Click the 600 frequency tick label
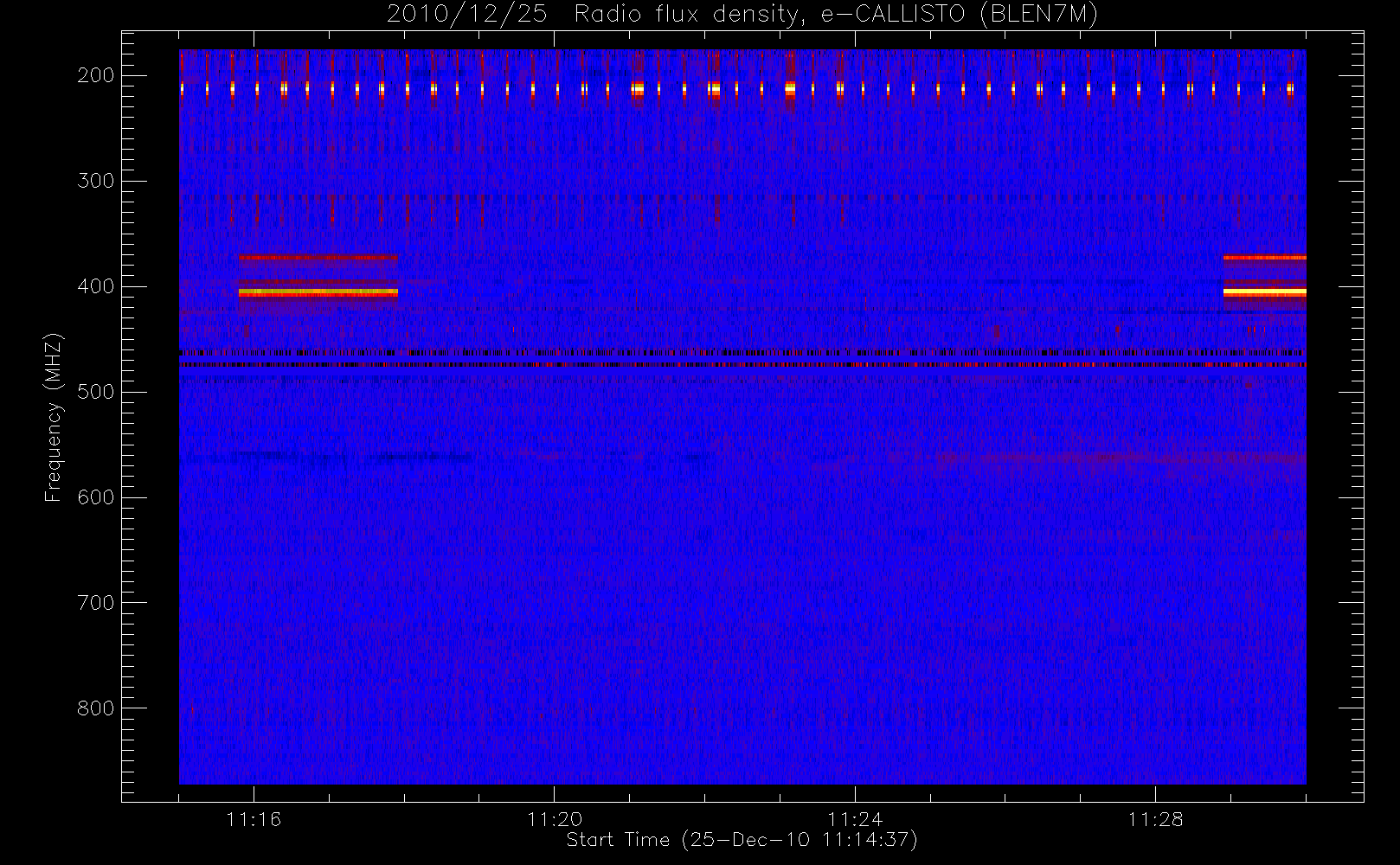The image size is (1400, 865). click(x=95, y=497)
